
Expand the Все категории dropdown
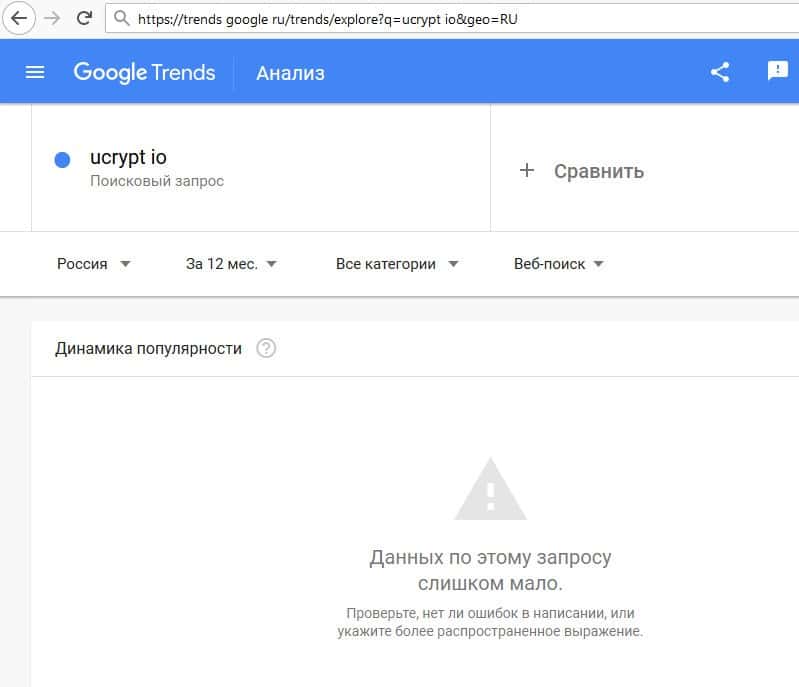(397, 264)
